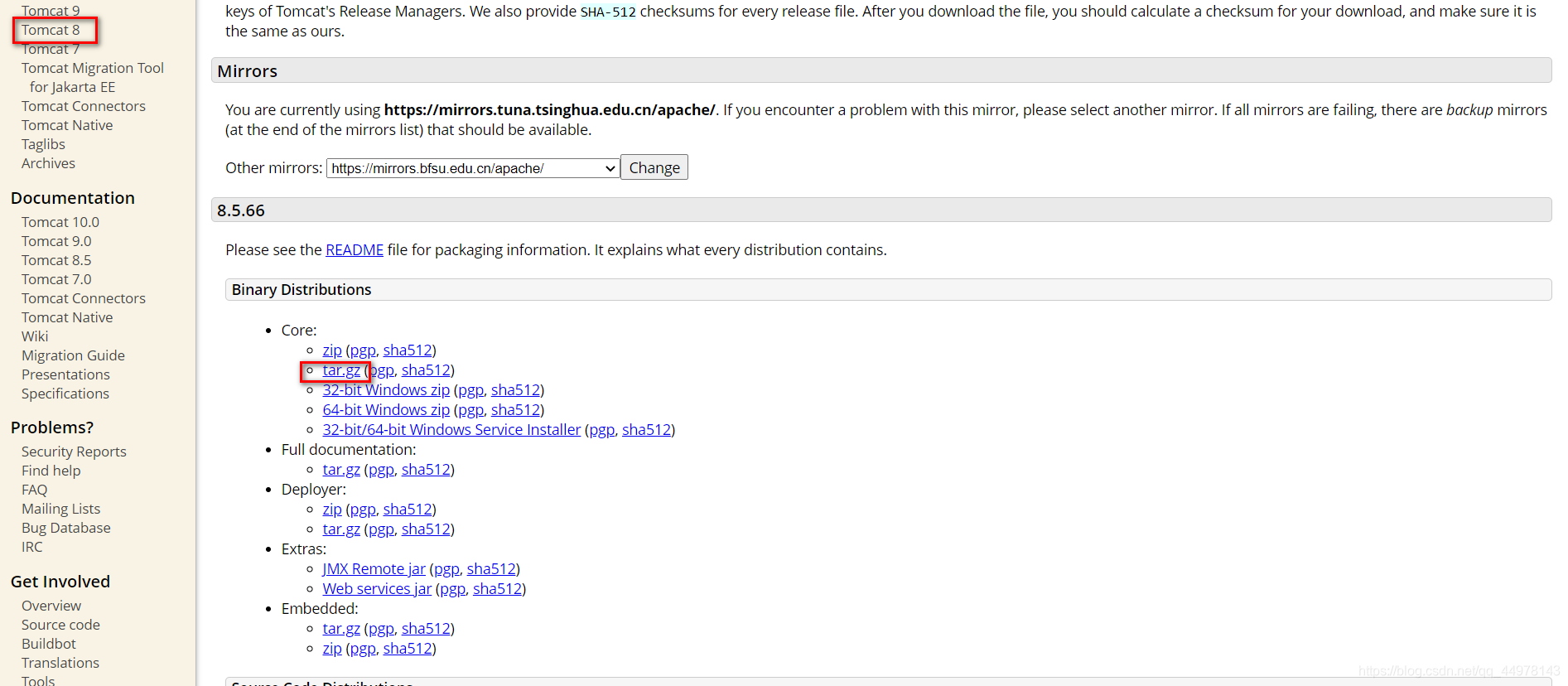Image resolution: width=1568 pixels, height=686 pixels.
Task: Download the 64-bit Windows zip
Action: pyautogui.click(x=386, y=410)
